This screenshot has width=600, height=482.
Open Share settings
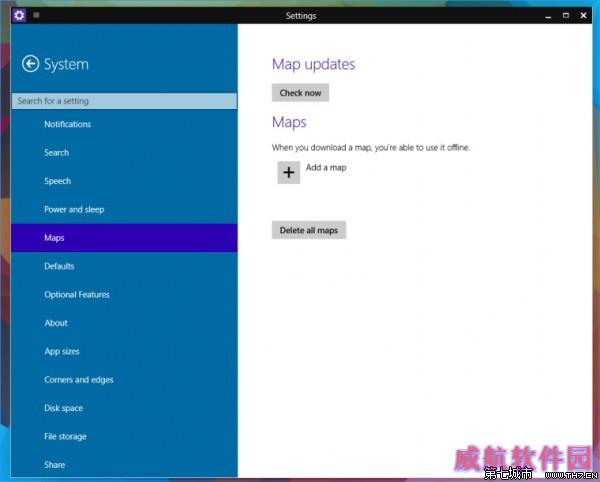(x=124, y=464)
